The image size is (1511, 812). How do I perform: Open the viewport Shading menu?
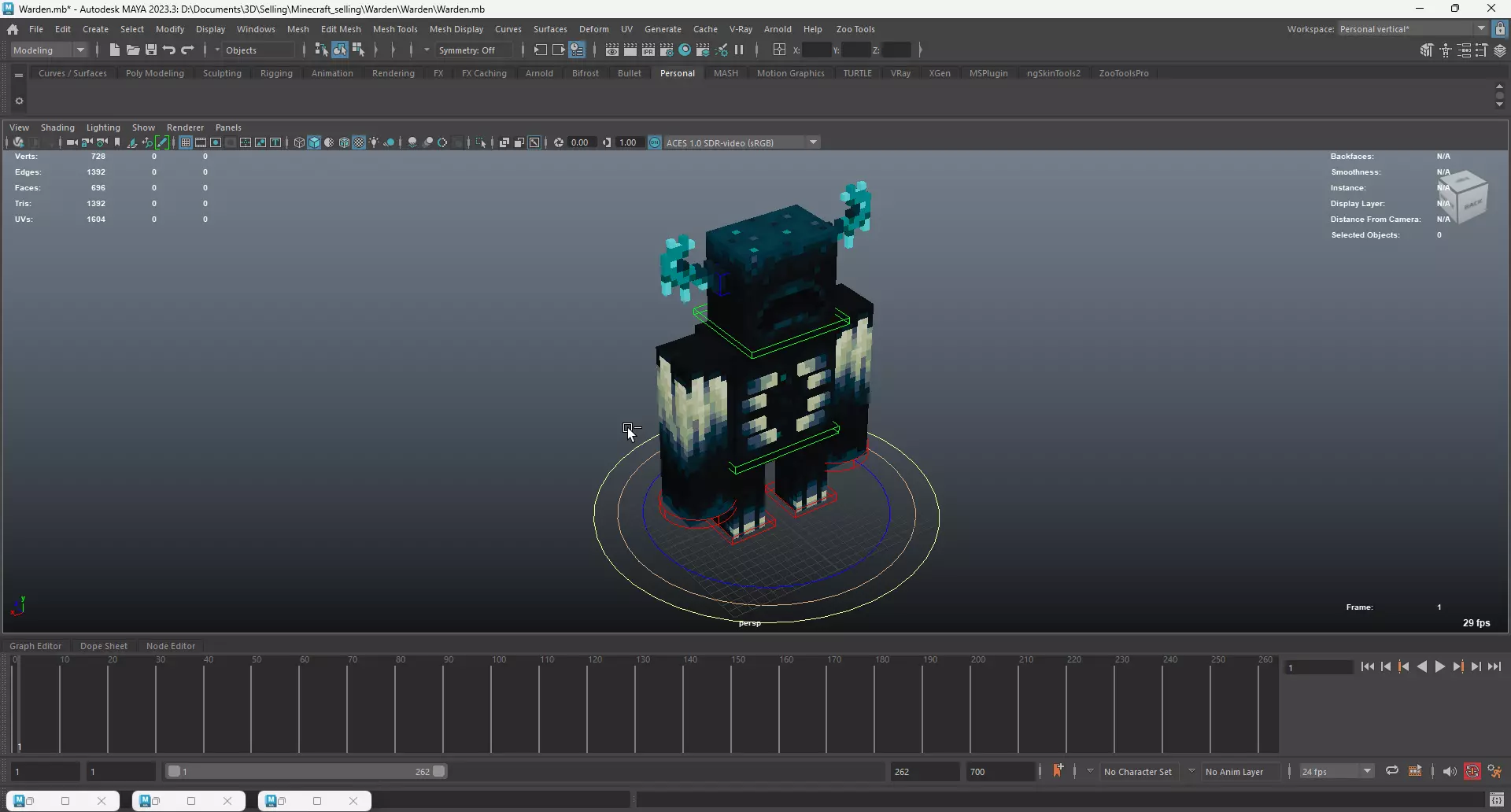(57, 127)
